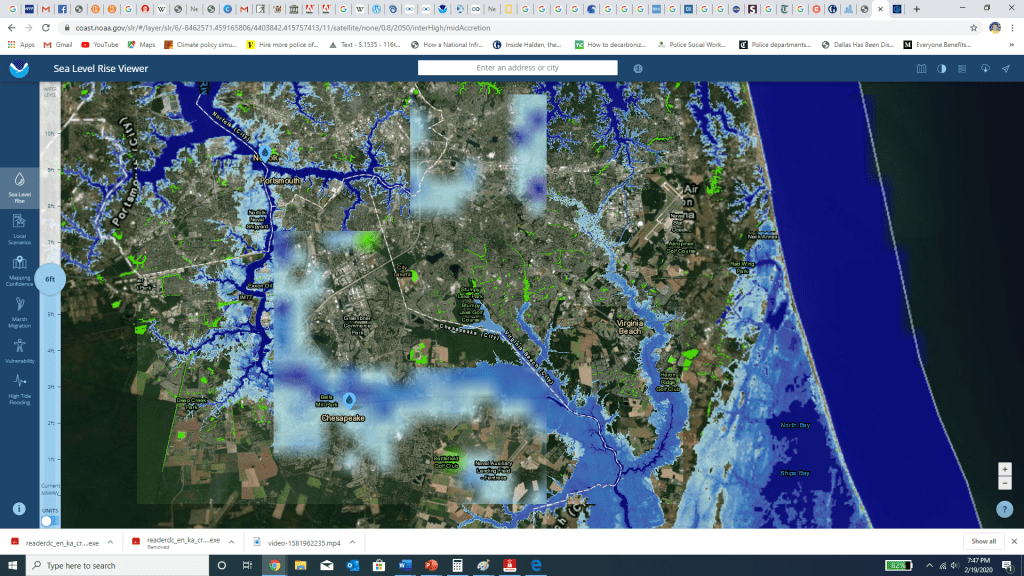Toggle the UNITS switch
This screenshot has width=1024, height=576.
[47, 520]
